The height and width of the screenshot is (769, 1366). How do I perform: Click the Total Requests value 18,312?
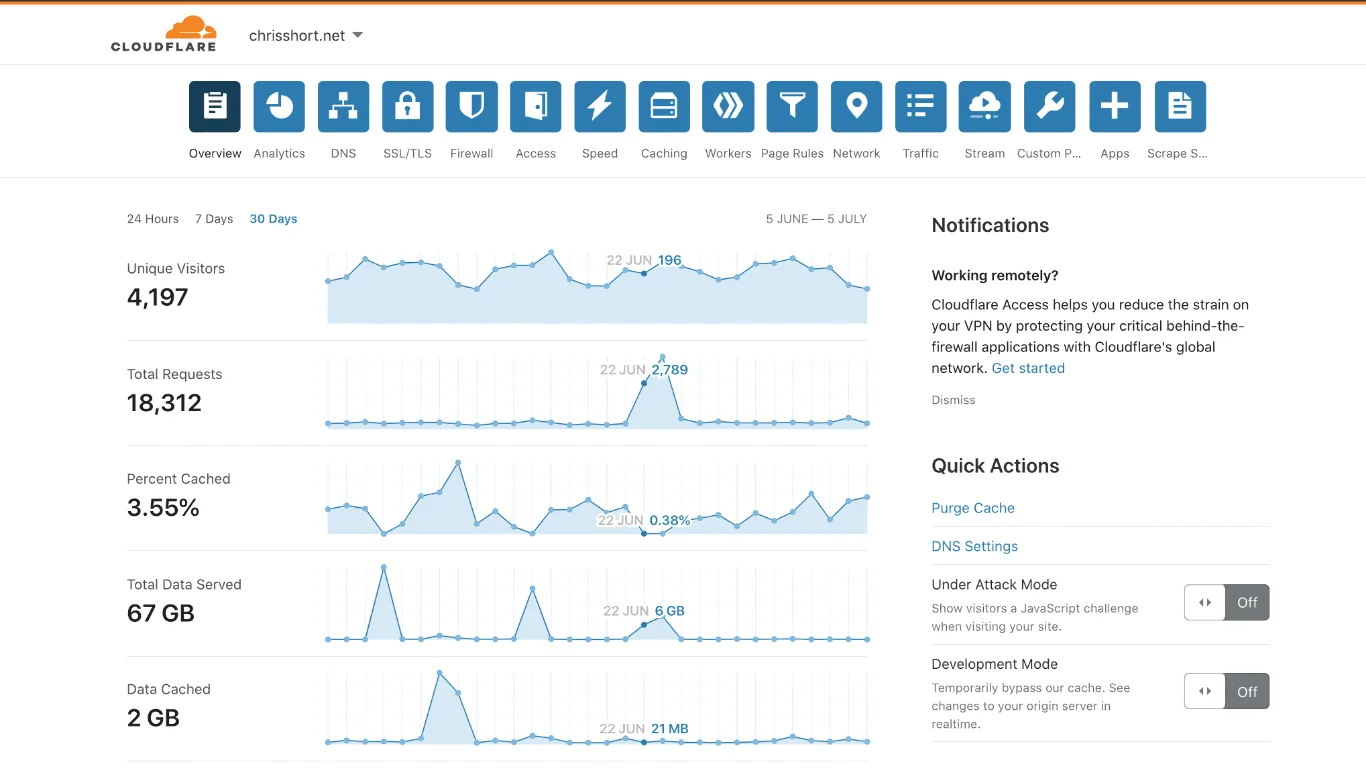(164, 403)
